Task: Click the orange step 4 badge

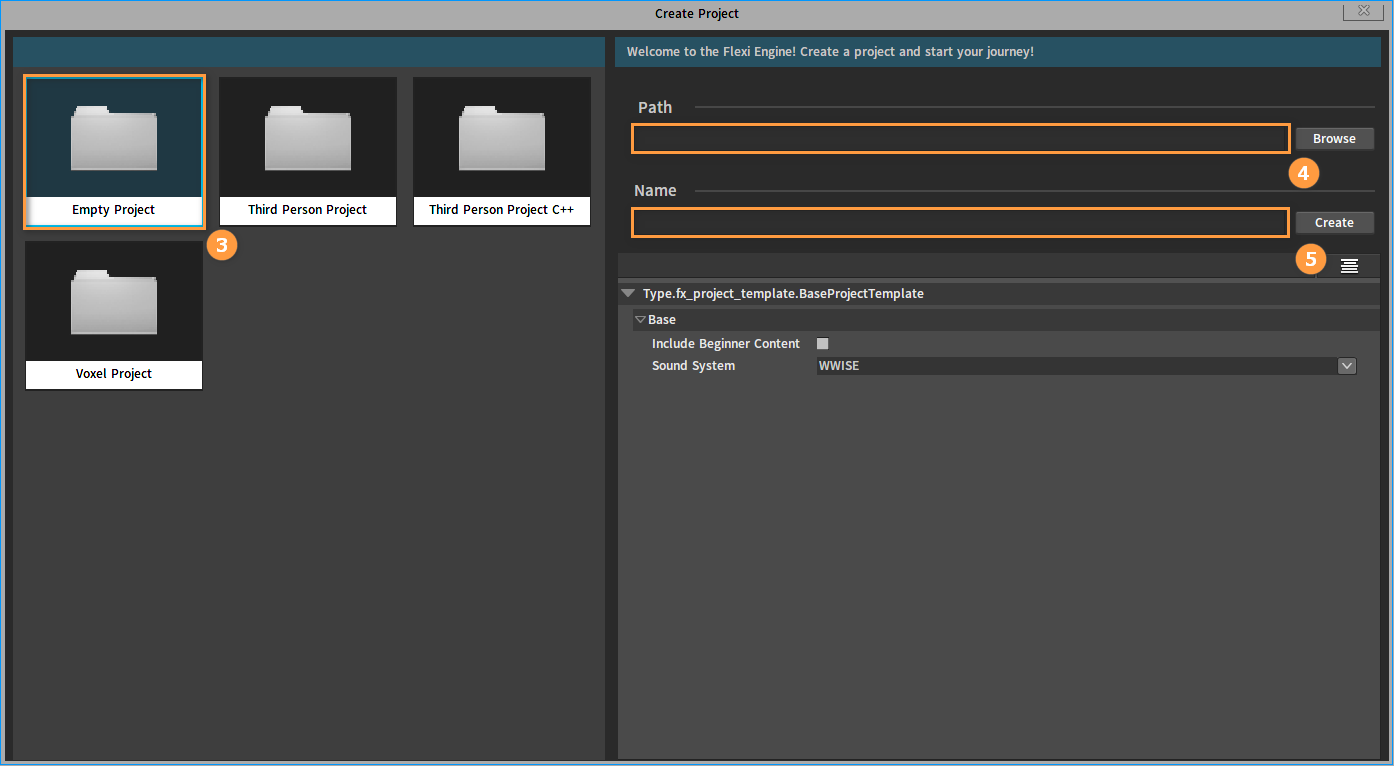Action: (1303, 173)
